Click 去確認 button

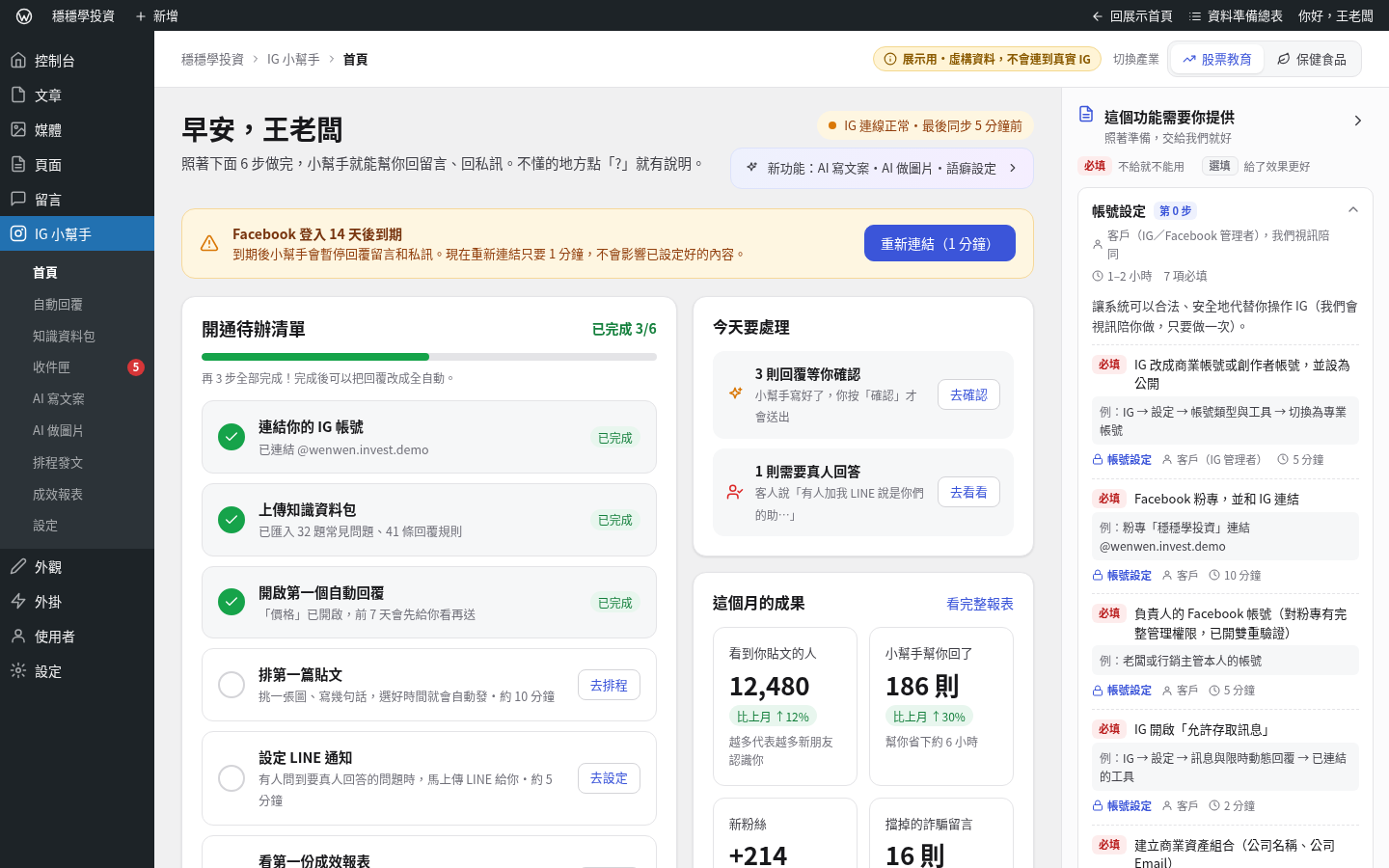click(968, 394)
